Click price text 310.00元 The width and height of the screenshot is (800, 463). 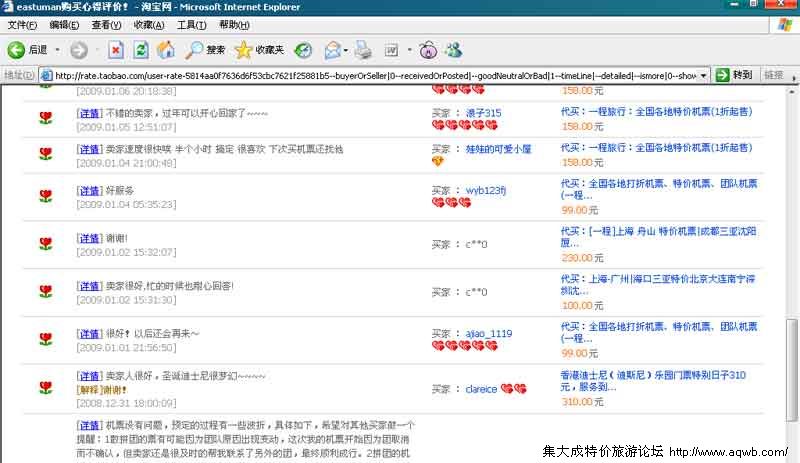[582, 402]
